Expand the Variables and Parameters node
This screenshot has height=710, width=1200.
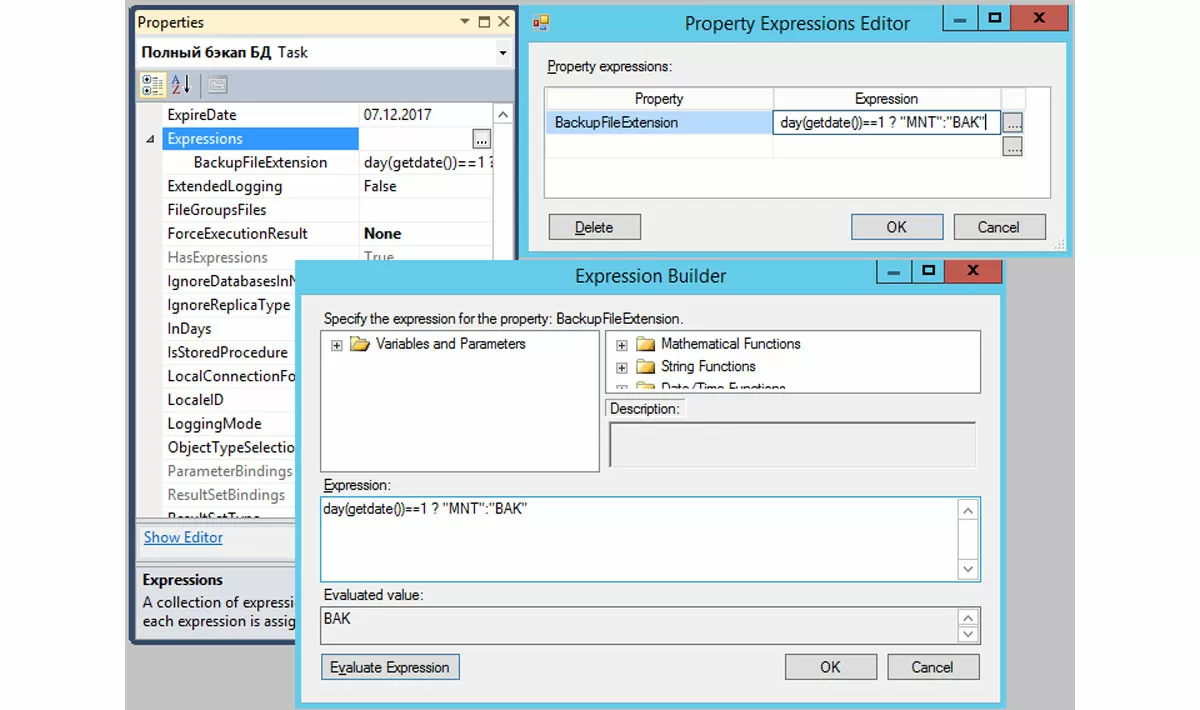point(336,345)
